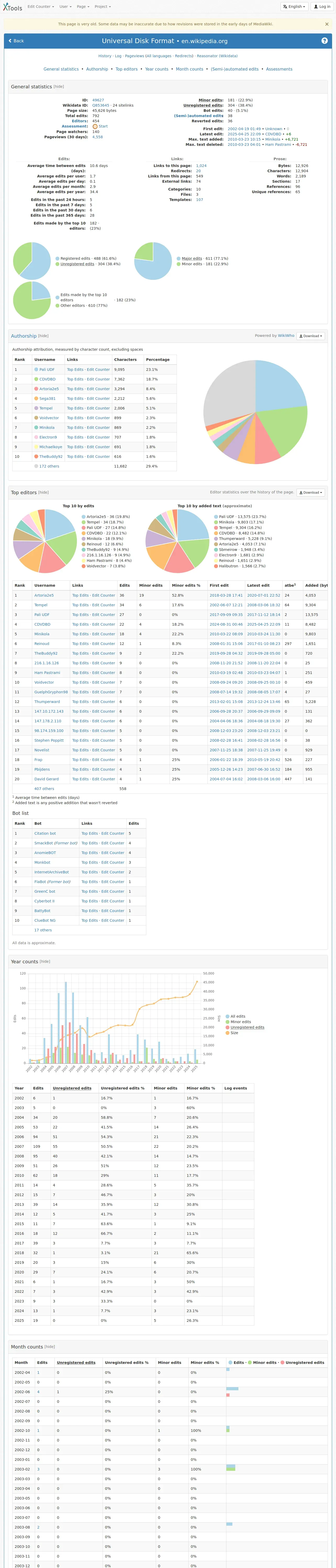Screen dimensions: 336x1568
Task: Open InternetArchiveBot link in Bot list
Action: [51, 872]
